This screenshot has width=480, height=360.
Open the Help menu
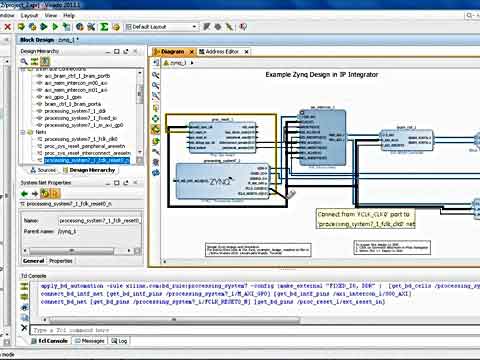(69, 15)
